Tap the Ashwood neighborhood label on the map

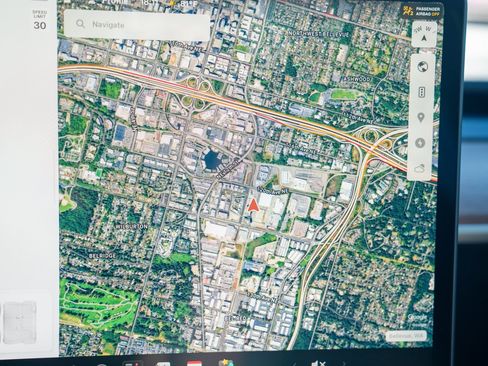[357, 79]
